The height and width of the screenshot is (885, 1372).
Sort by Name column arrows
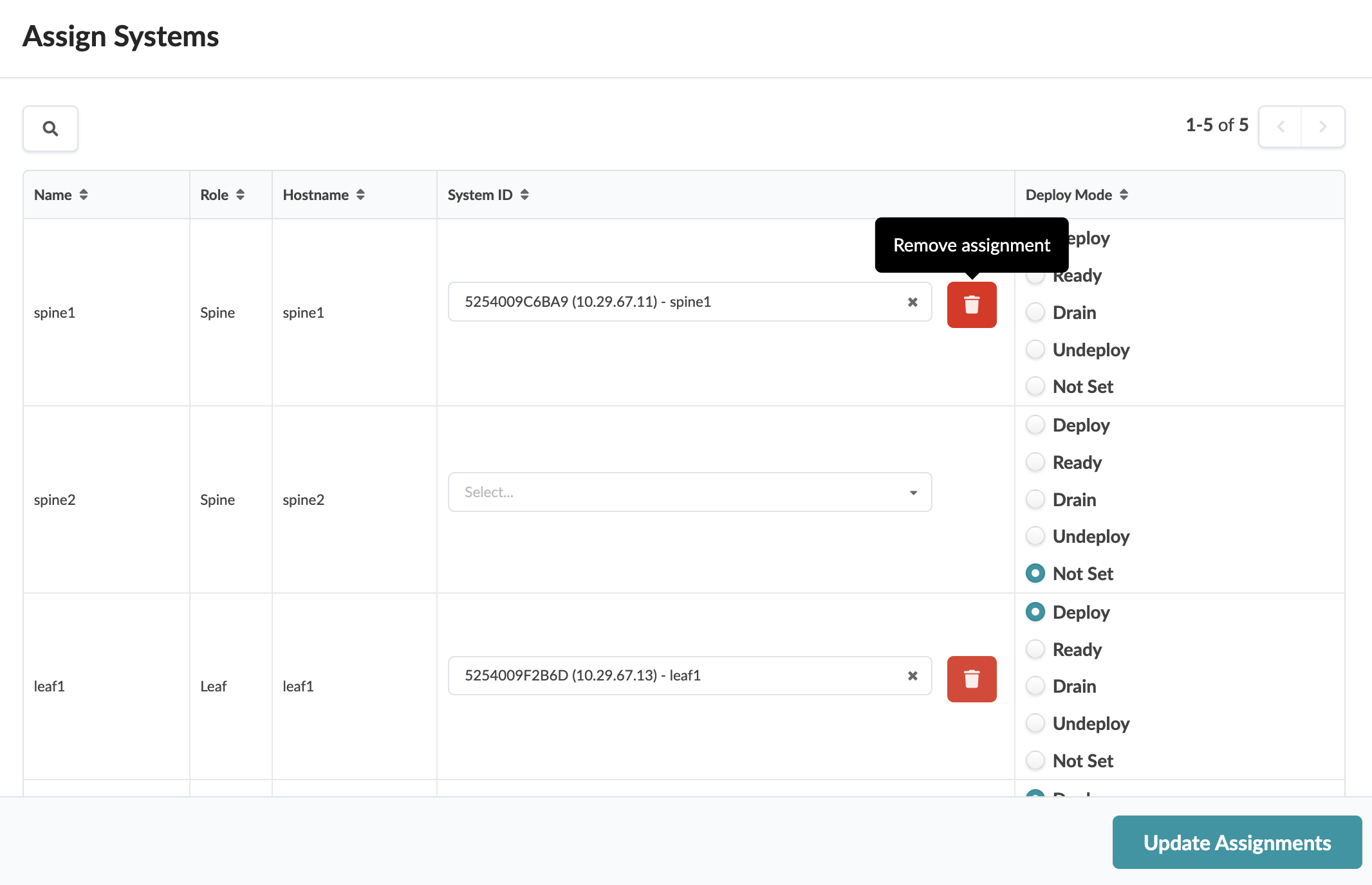84,194
